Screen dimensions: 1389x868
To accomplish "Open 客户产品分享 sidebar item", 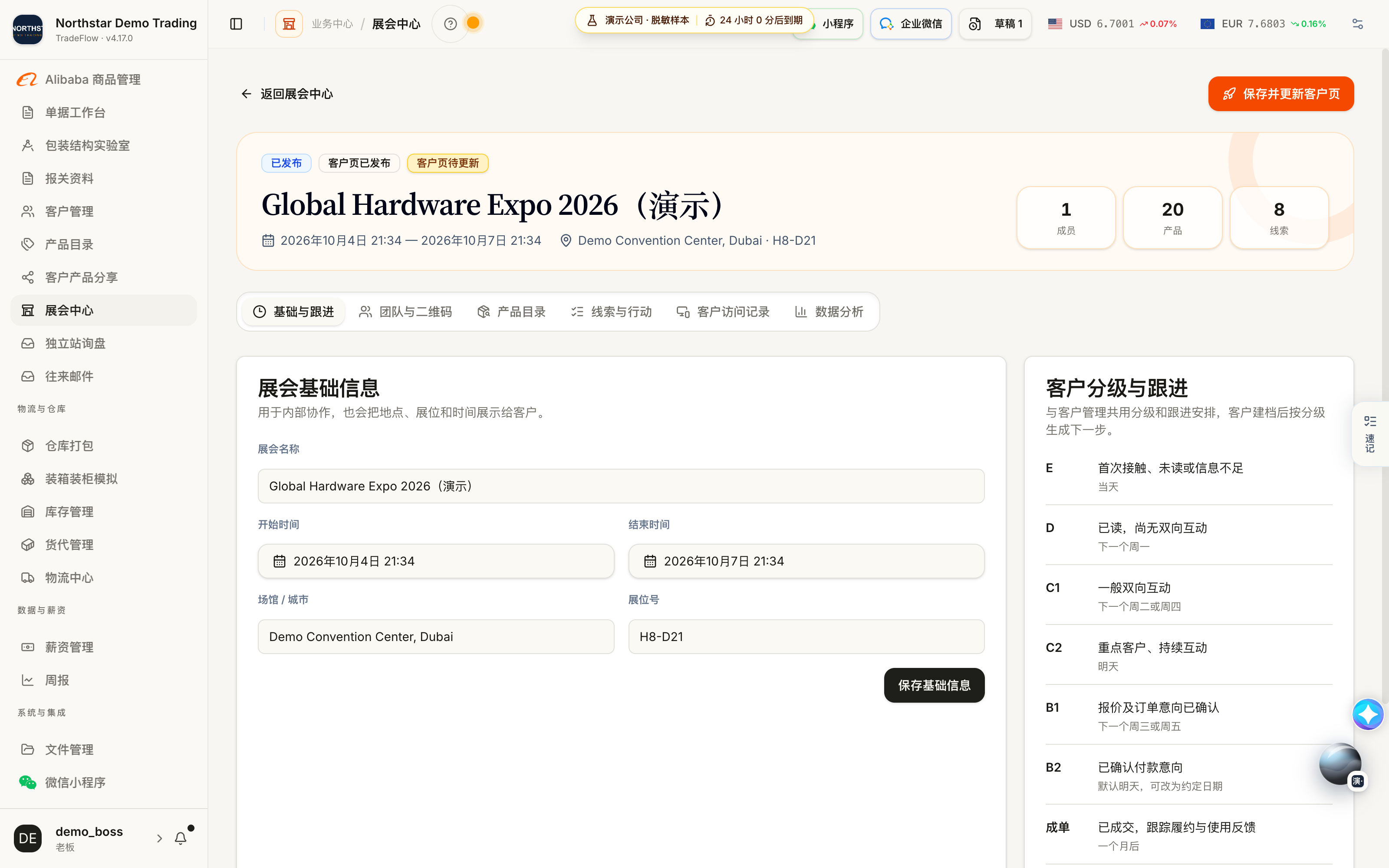I will [x=104, y=277].
